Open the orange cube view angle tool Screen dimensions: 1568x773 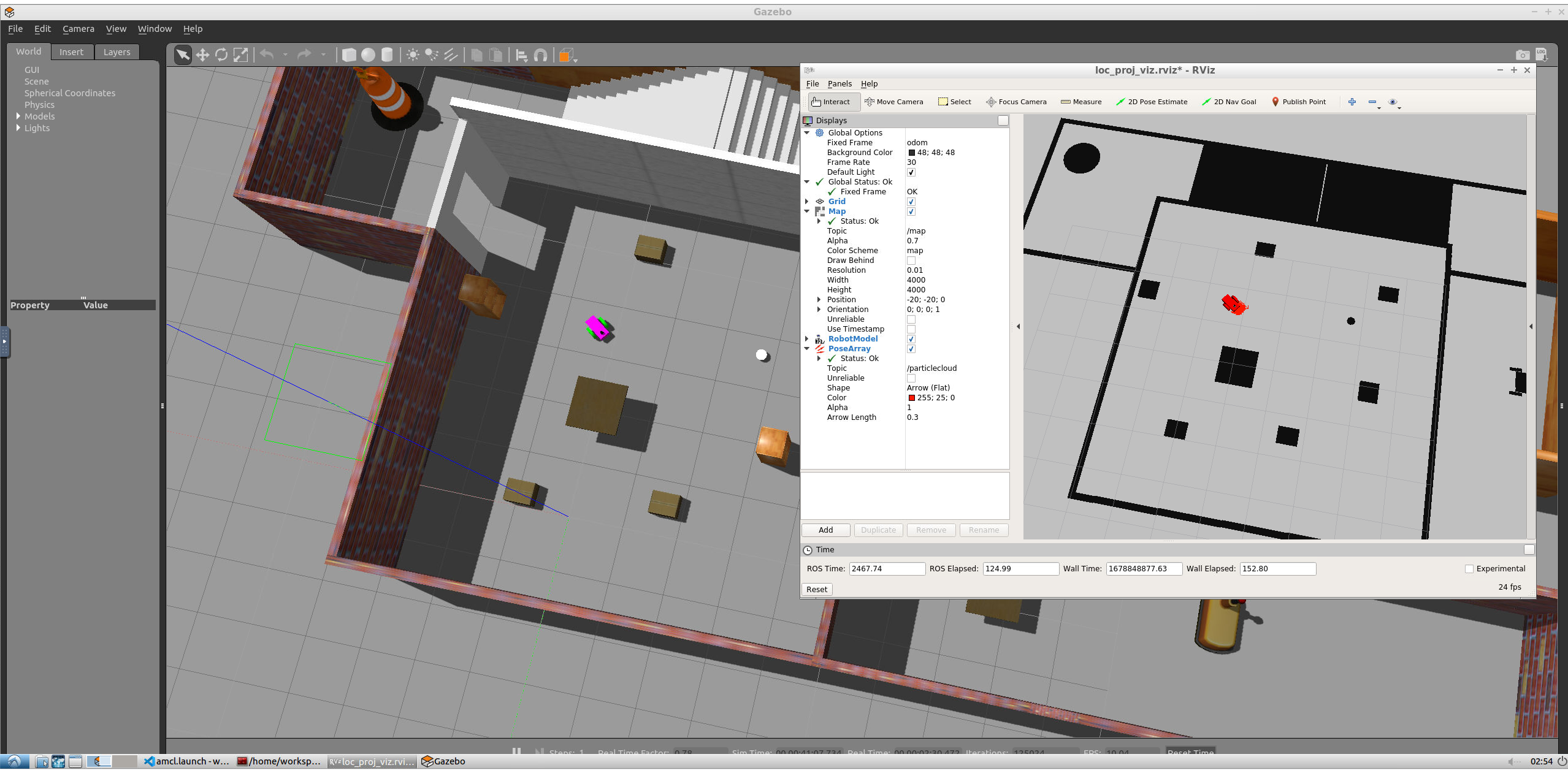[566, 55]
